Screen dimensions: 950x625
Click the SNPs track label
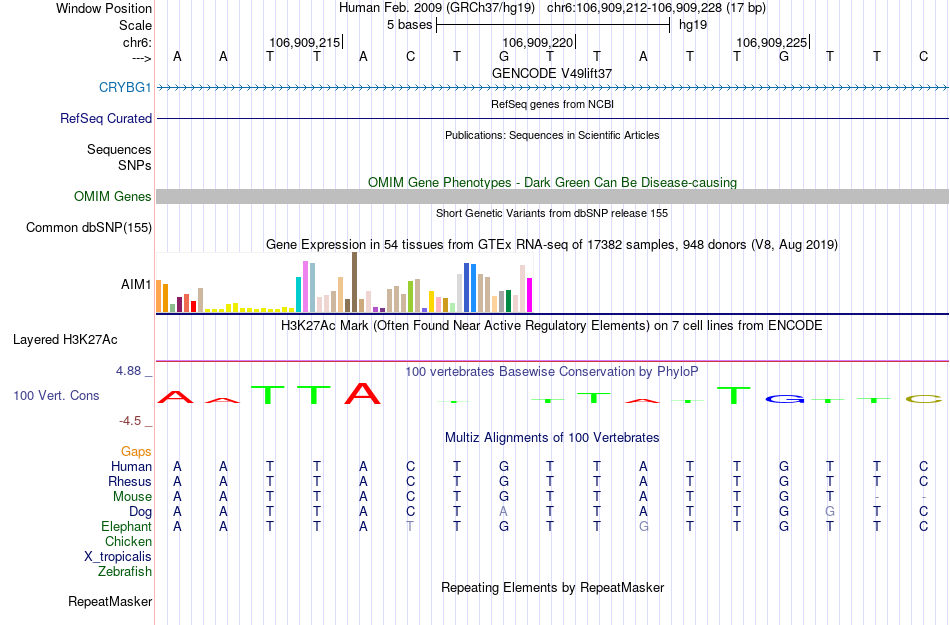(x=135, y=165)
